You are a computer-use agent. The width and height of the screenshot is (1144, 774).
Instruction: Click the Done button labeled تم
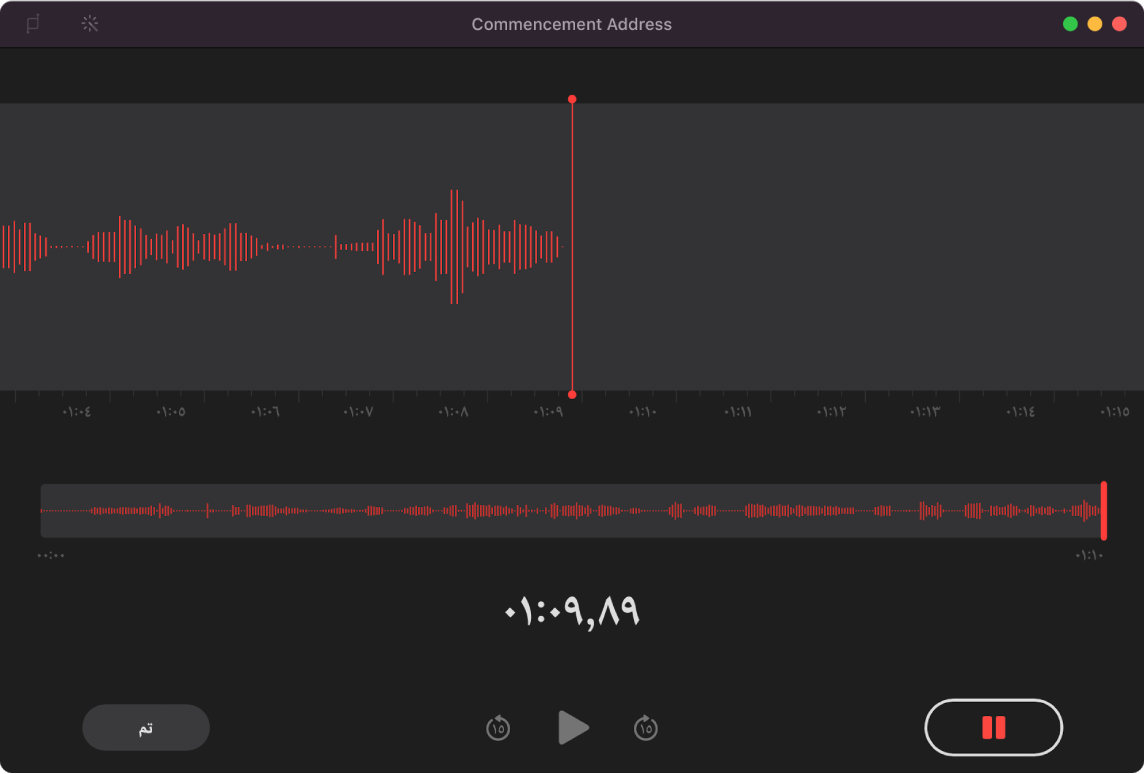146,728
